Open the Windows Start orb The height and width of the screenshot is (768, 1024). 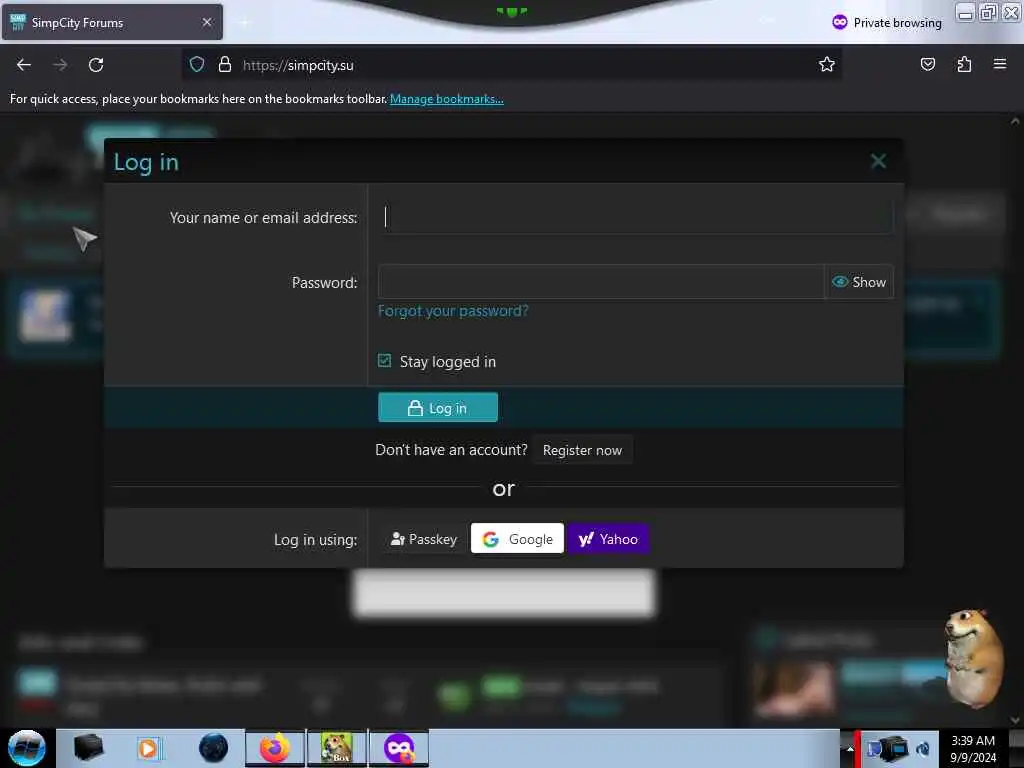point(27,748)
